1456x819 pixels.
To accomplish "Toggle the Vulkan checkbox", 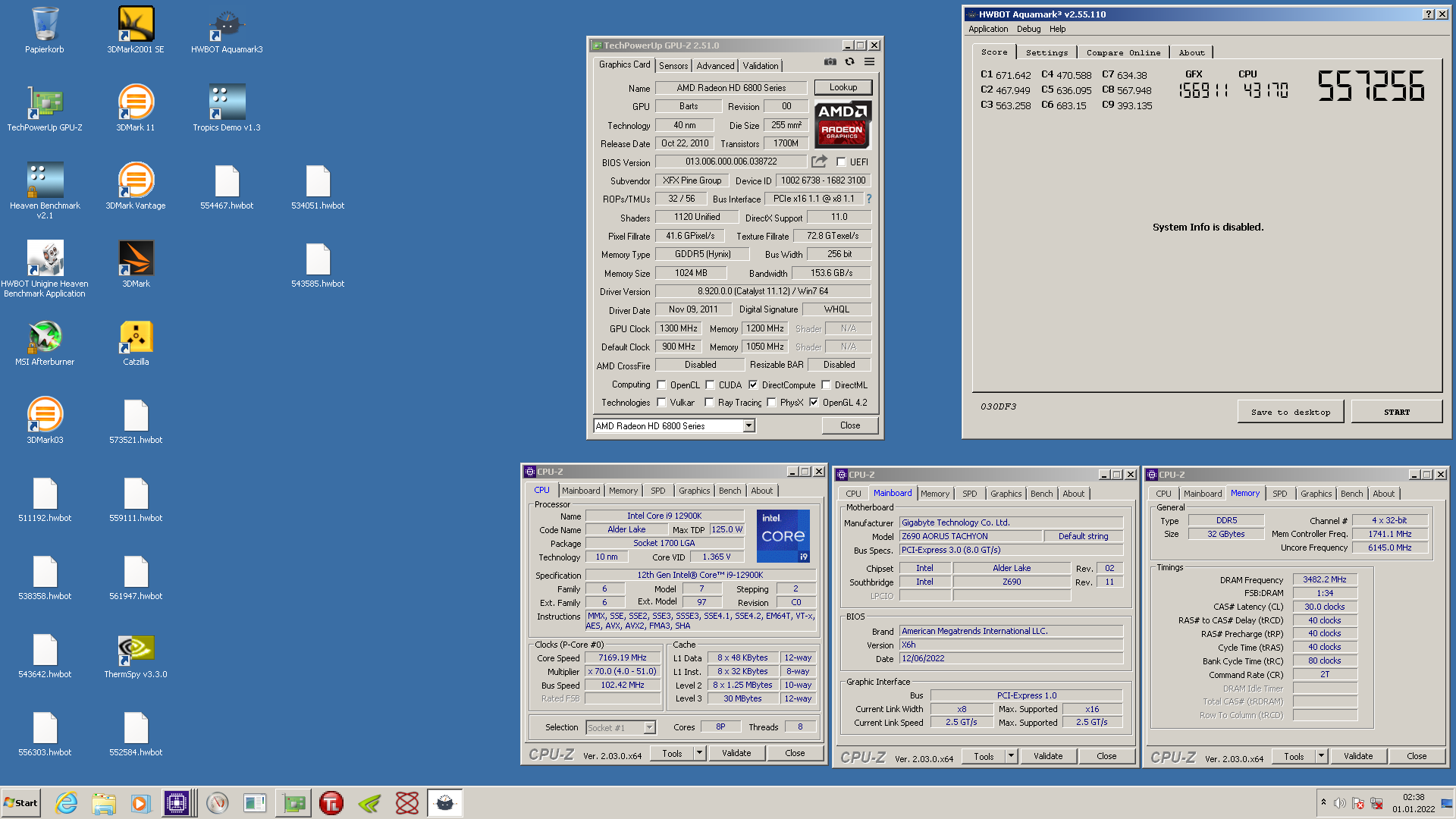I will point(661,403).
